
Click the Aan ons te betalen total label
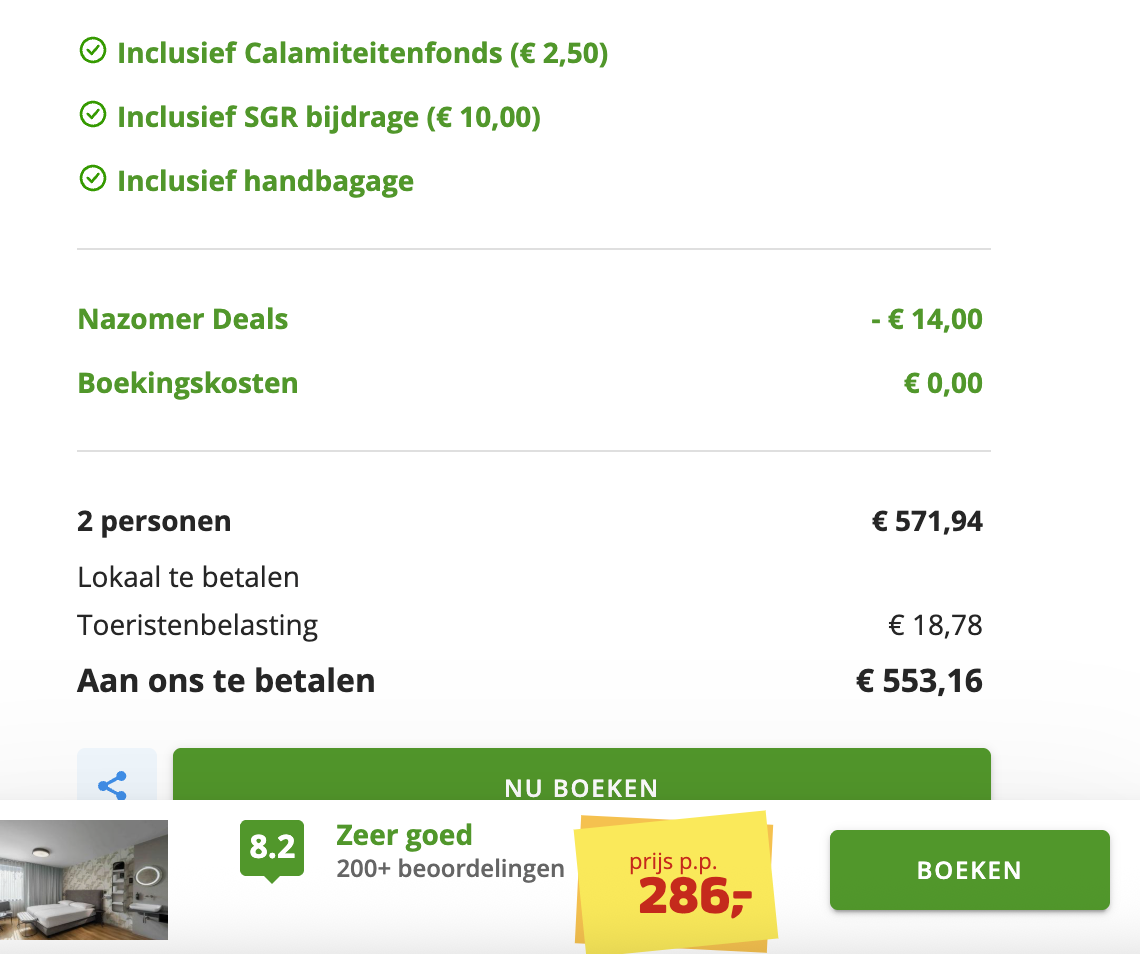coord(226,681)
